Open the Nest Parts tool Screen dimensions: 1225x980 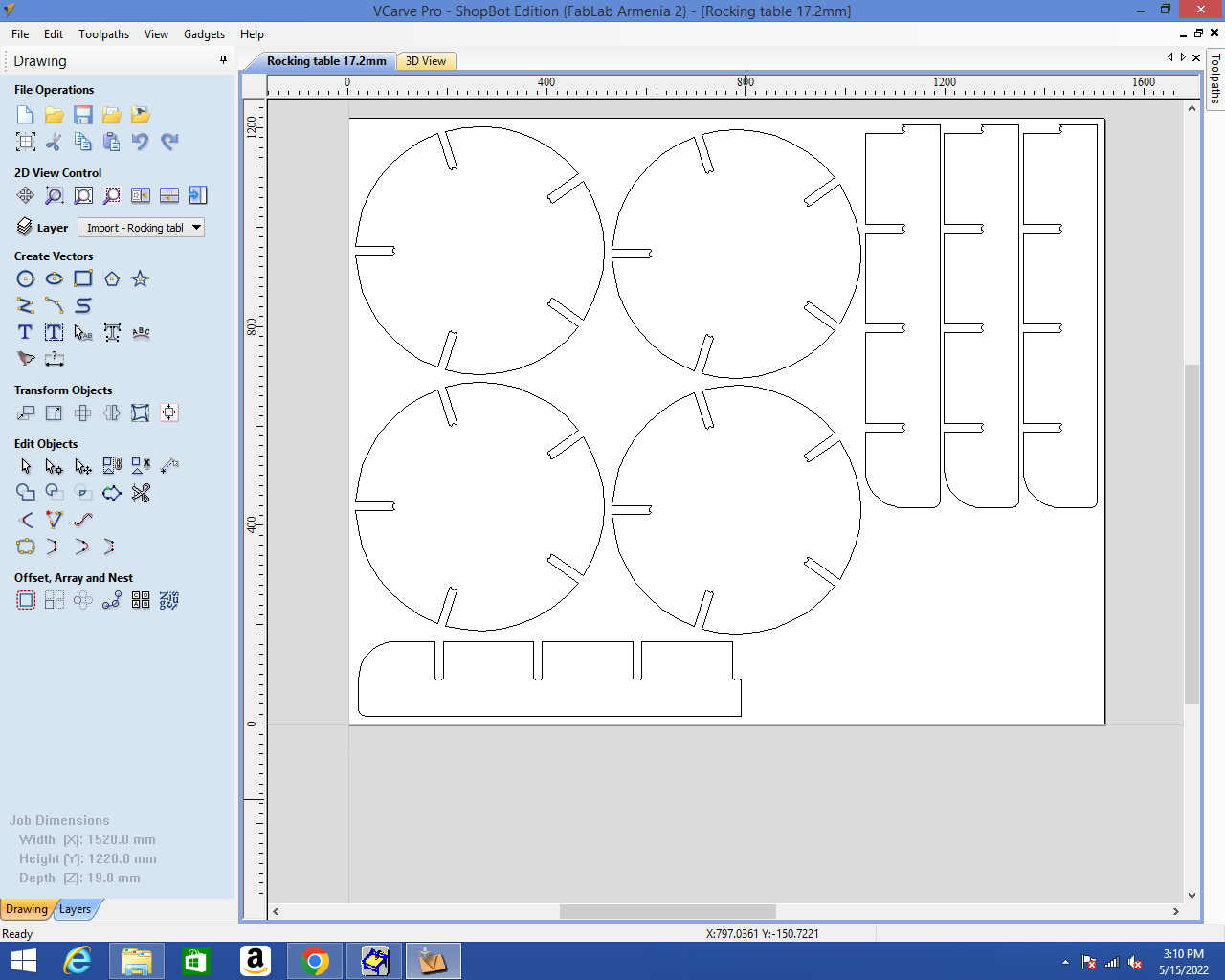(x=169, y=600)
